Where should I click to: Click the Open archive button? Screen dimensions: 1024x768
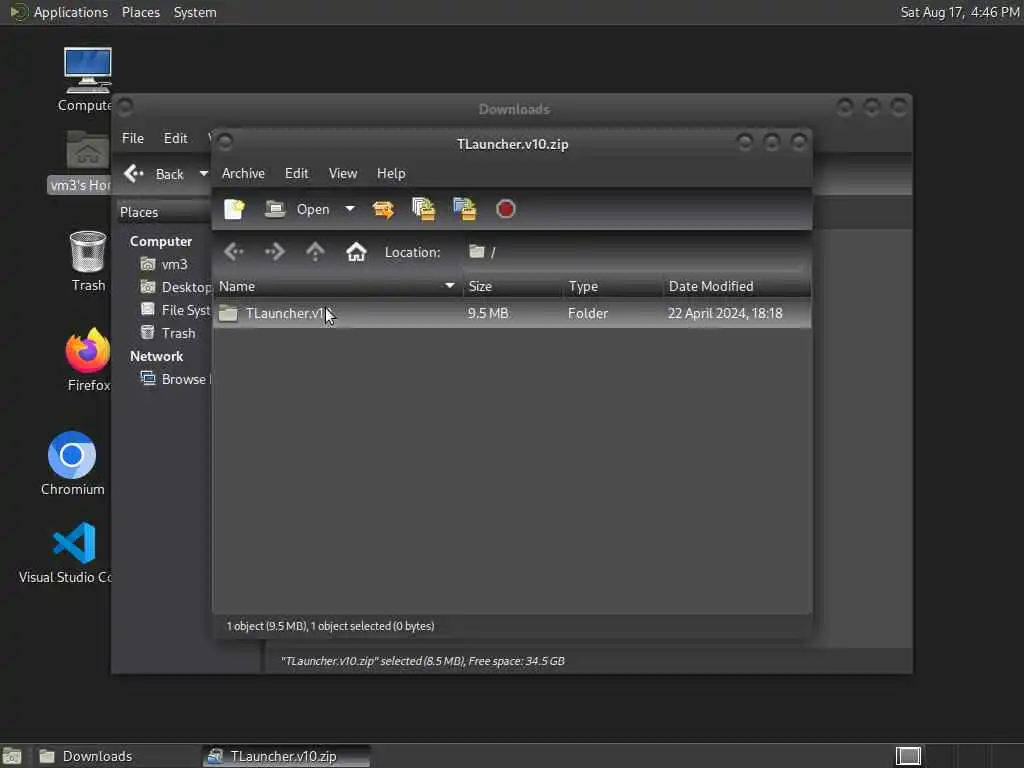tap(297, 209)
